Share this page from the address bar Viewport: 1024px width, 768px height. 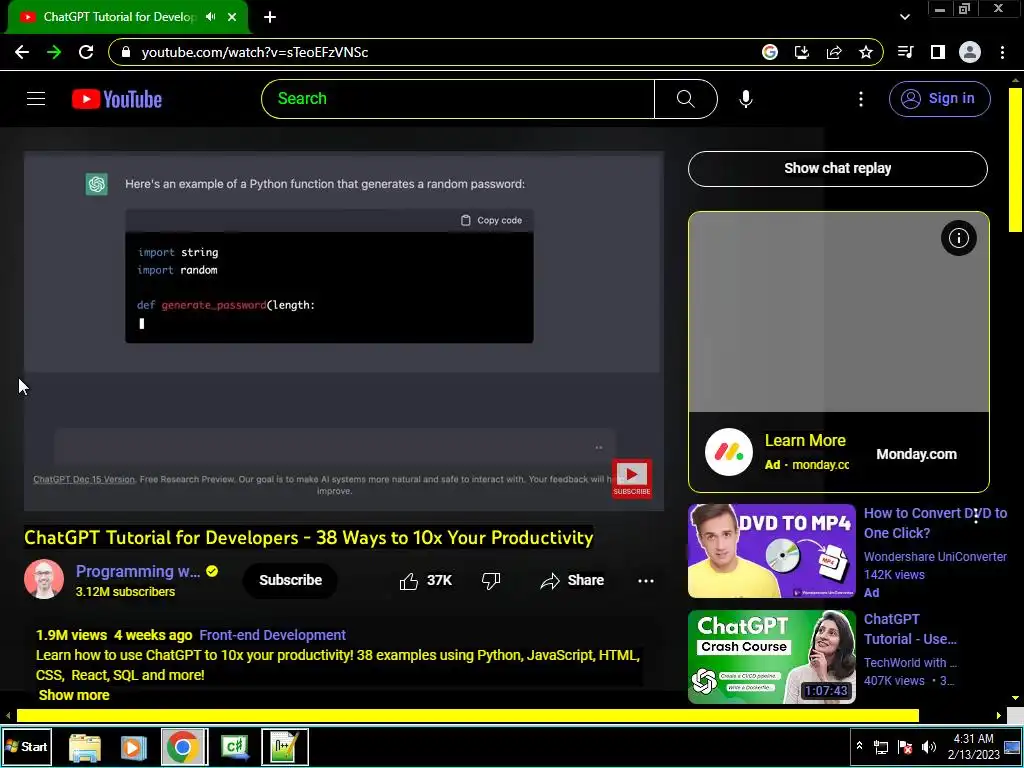click(834, 52)
